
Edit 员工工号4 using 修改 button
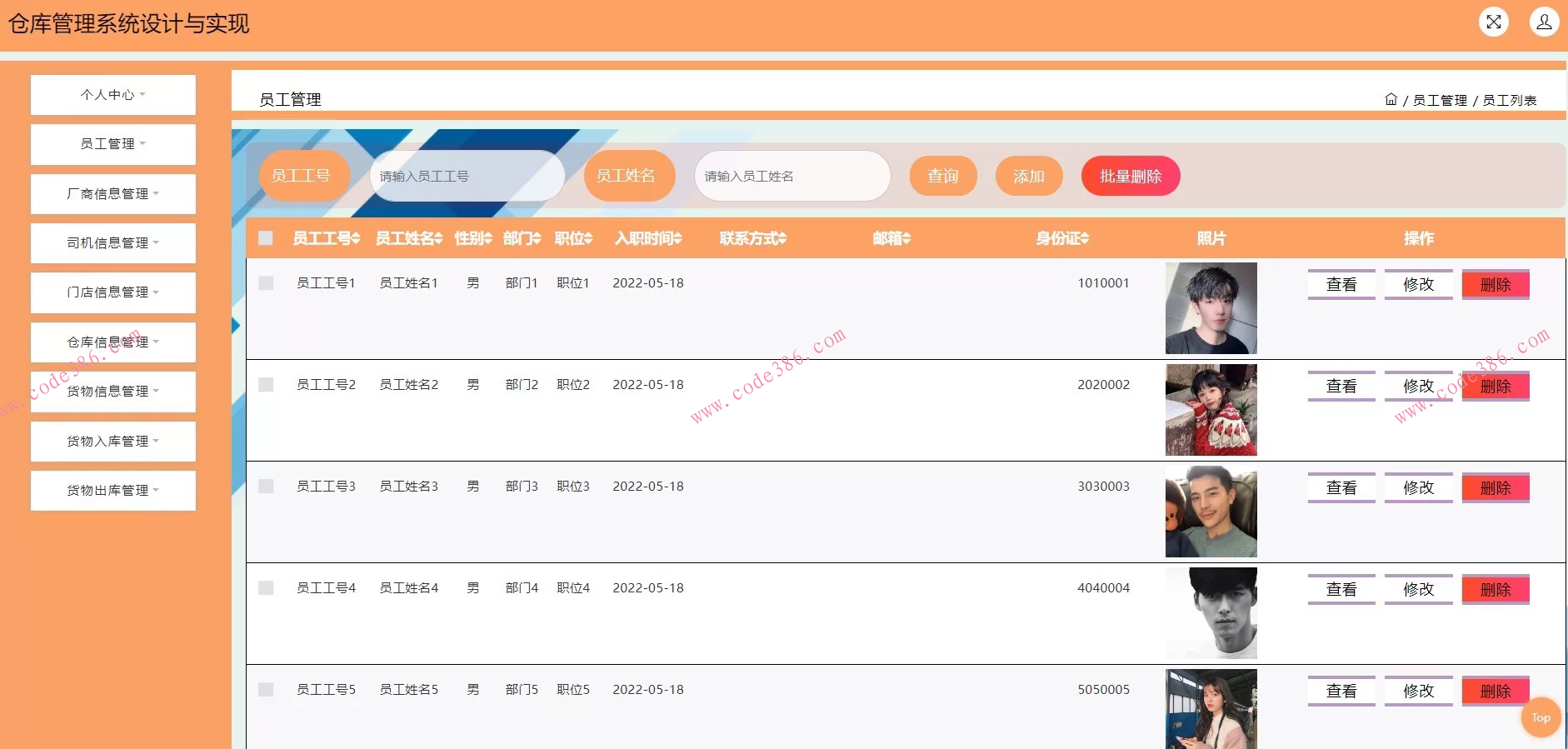coord(1419,589)
